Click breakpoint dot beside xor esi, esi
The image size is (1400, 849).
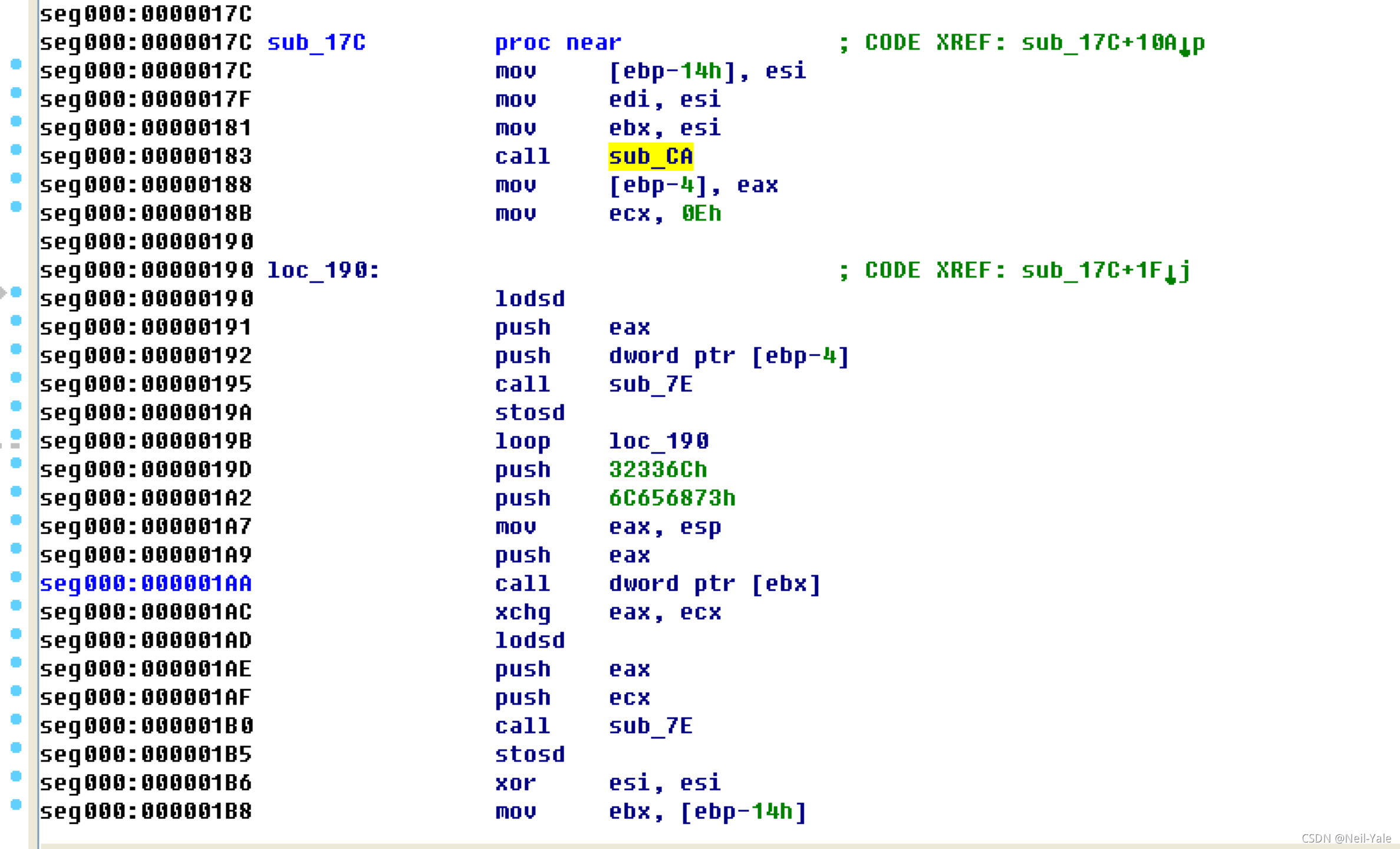17,776
